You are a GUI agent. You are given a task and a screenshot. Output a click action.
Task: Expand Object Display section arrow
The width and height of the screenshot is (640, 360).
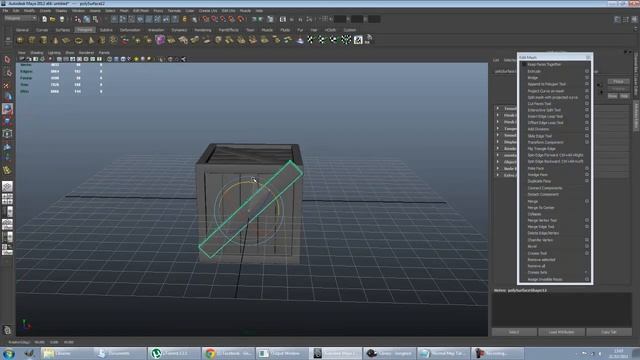tap(498, 162)
